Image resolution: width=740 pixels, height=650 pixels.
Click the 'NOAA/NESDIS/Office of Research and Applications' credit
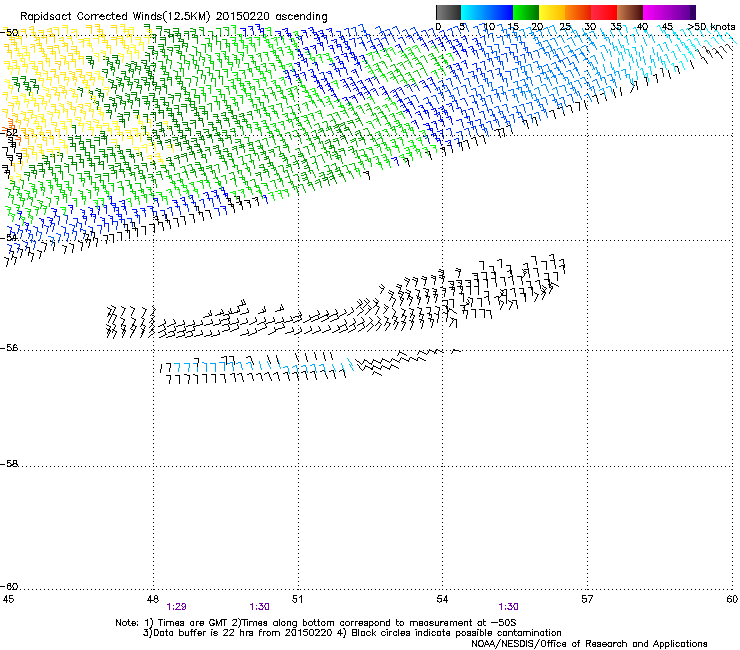[x=589, y=643]
